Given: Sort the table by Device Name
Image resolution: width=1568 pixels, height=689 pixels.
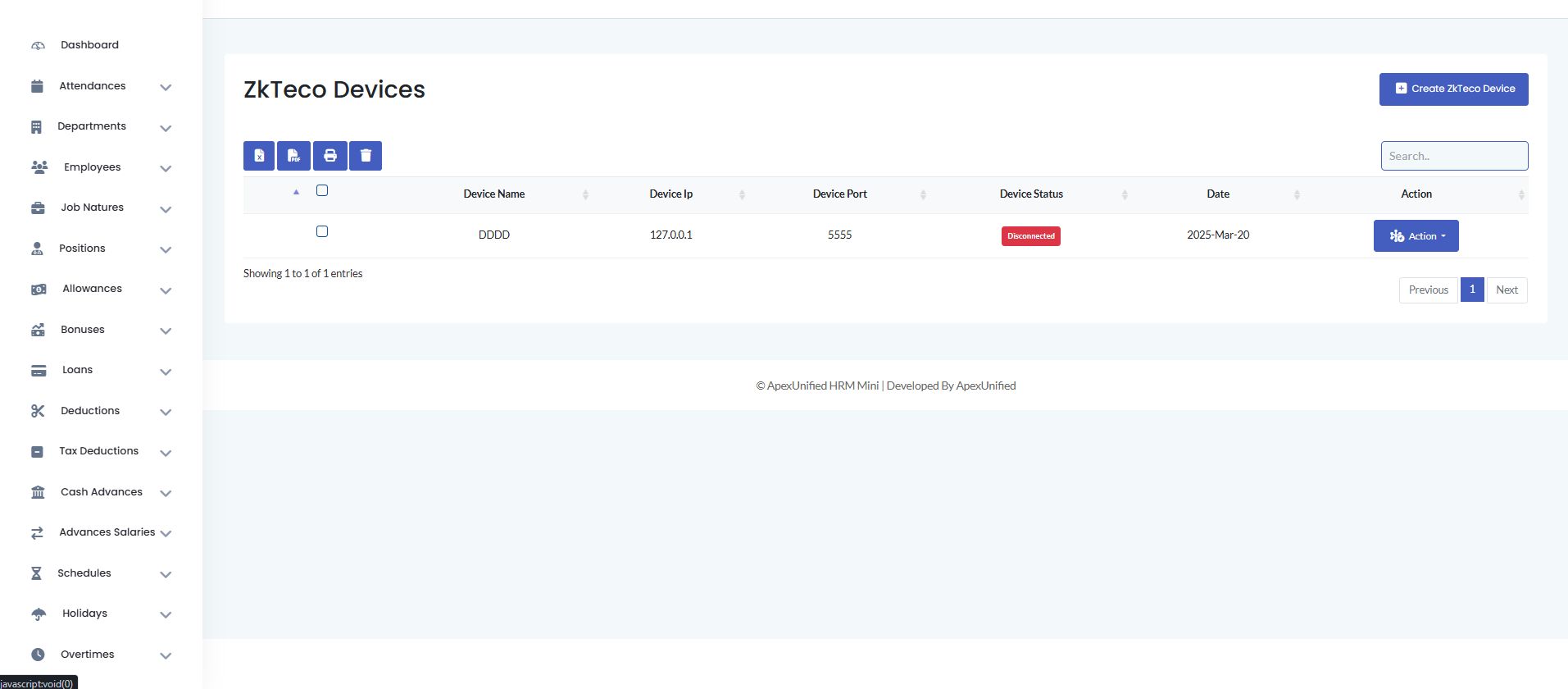Looking at the screenshot, I should 494,194.
